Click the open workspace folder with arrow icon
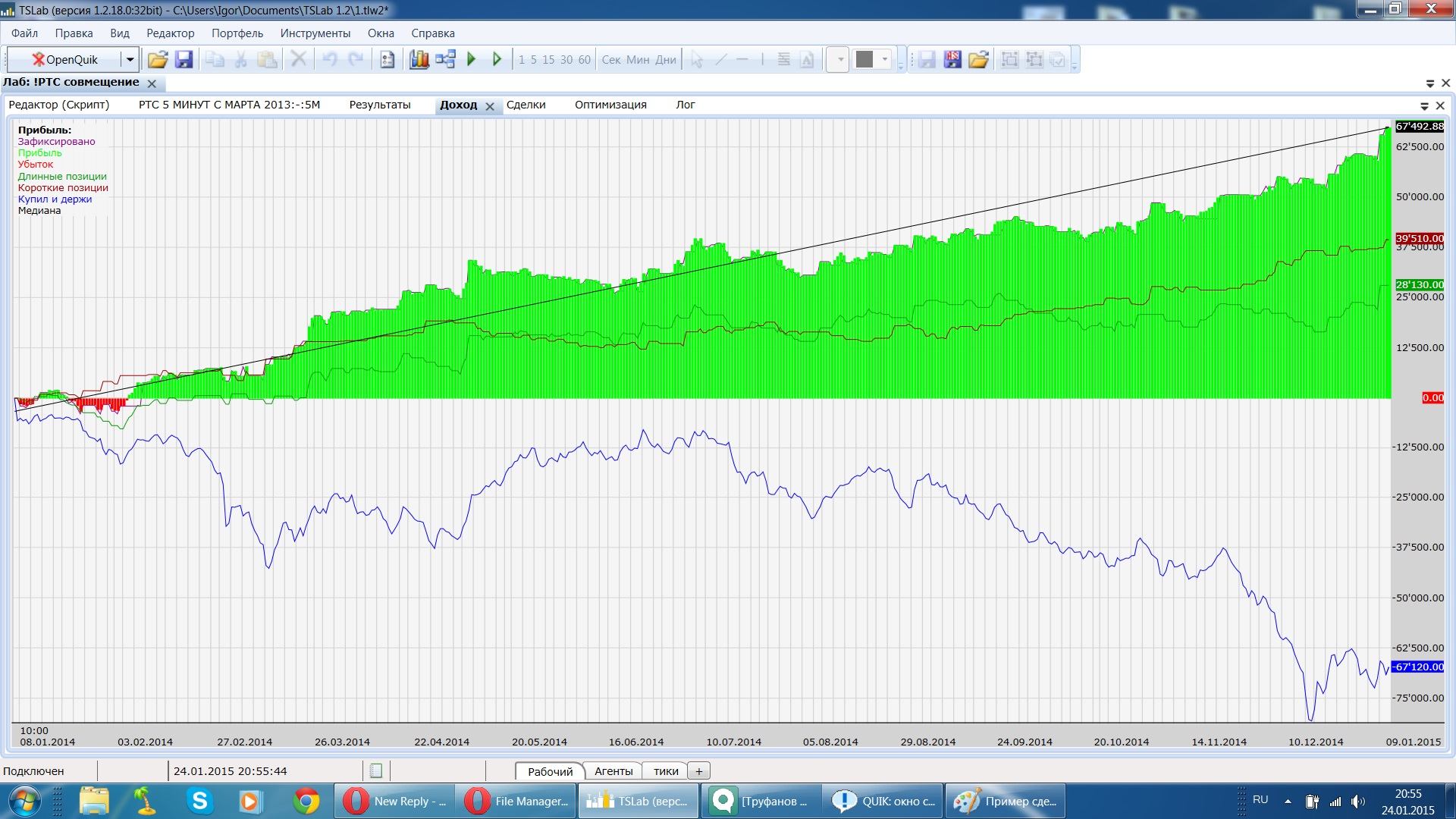 978,59
